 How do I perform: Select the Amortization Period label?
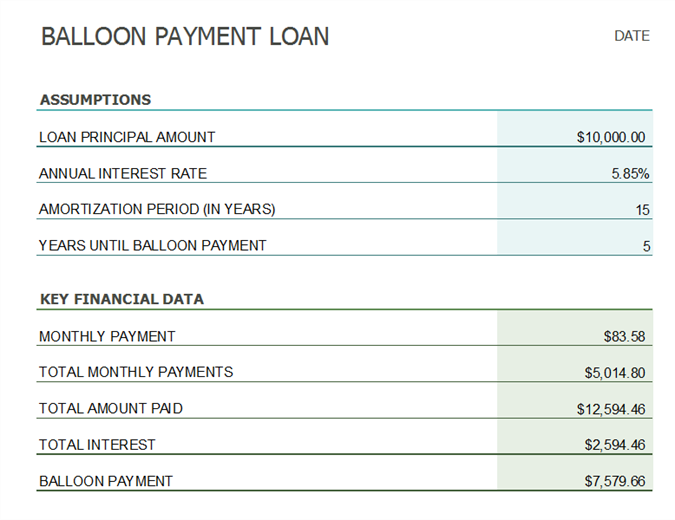157,209
